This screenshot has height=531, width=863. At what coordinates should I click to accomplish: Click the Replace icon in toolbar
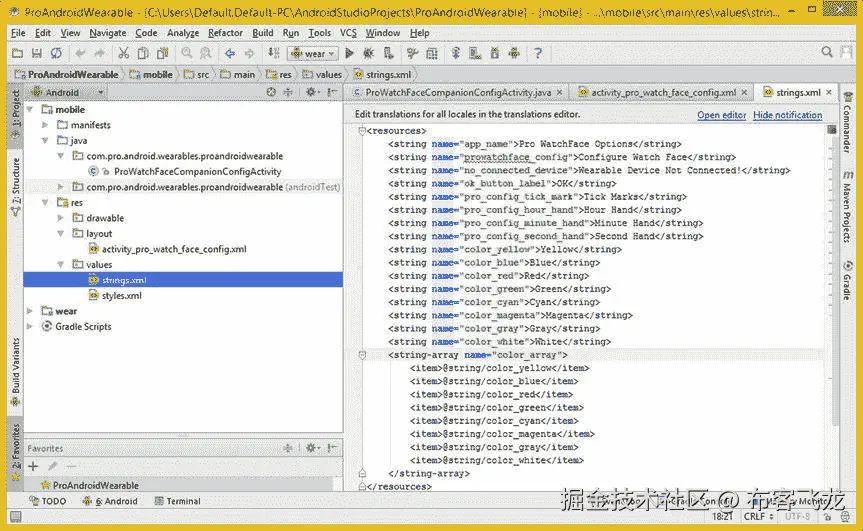pos(206,53)
